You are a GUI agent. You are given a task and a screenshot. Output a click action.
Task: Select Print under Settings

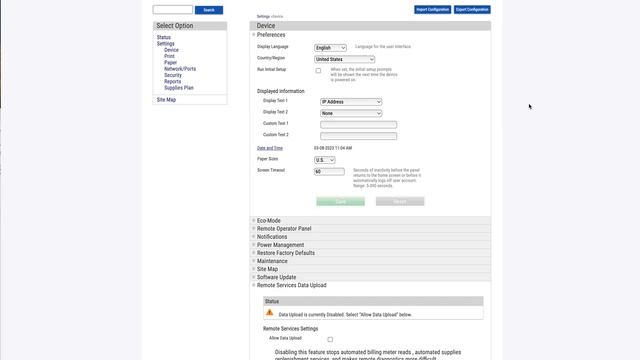(x=169, y=56)
